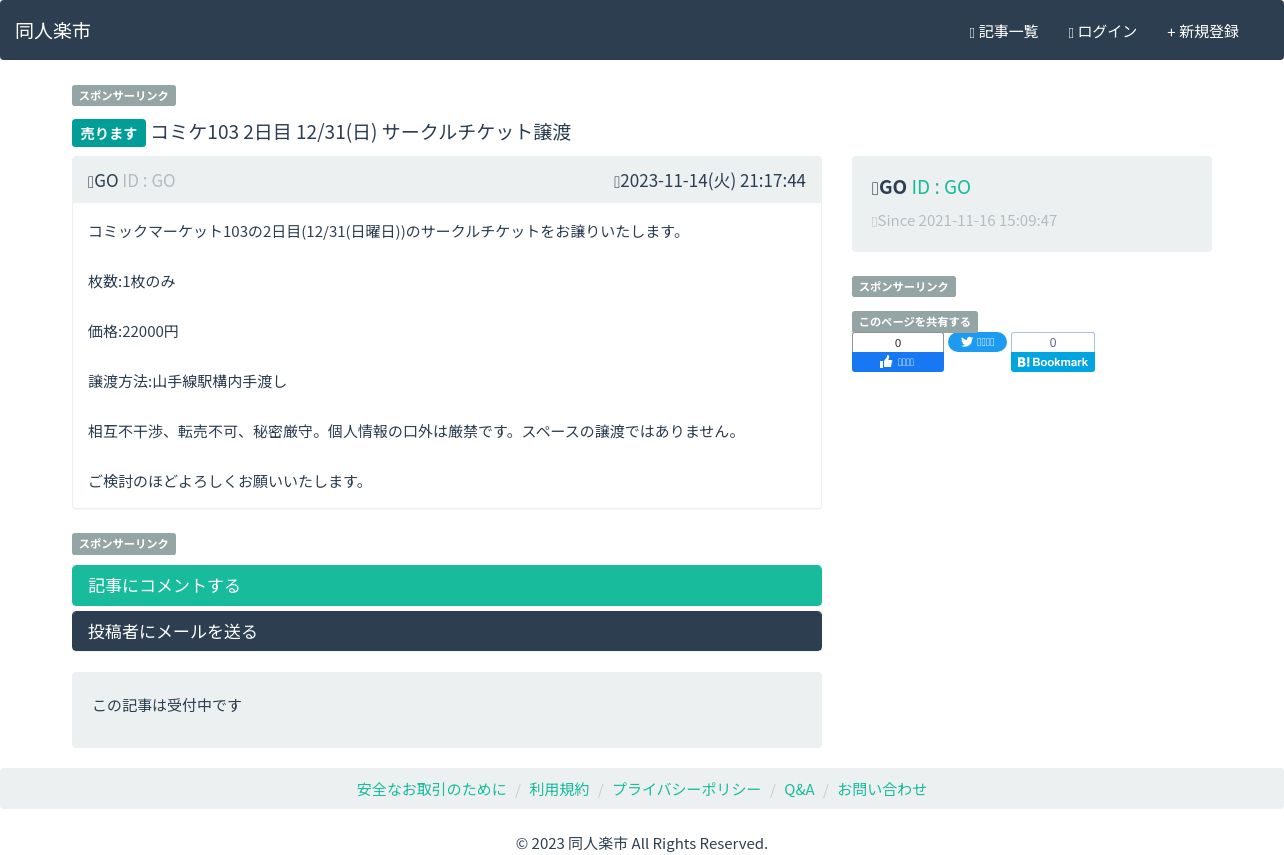Open the プライバシーポリシー footer link
The height and width of the screenshot is (855, 1284).
pos(686,789)
